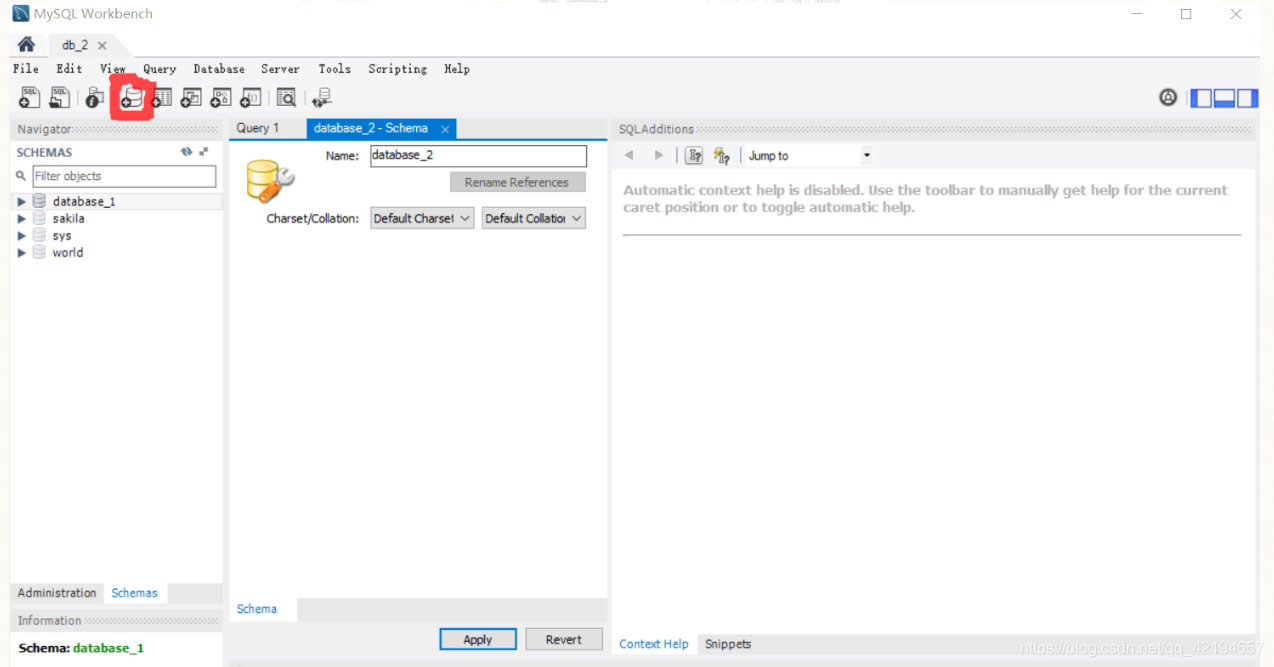1274x667 pixels.
Task: Open the Edit menu
Action: click(69, 69)
